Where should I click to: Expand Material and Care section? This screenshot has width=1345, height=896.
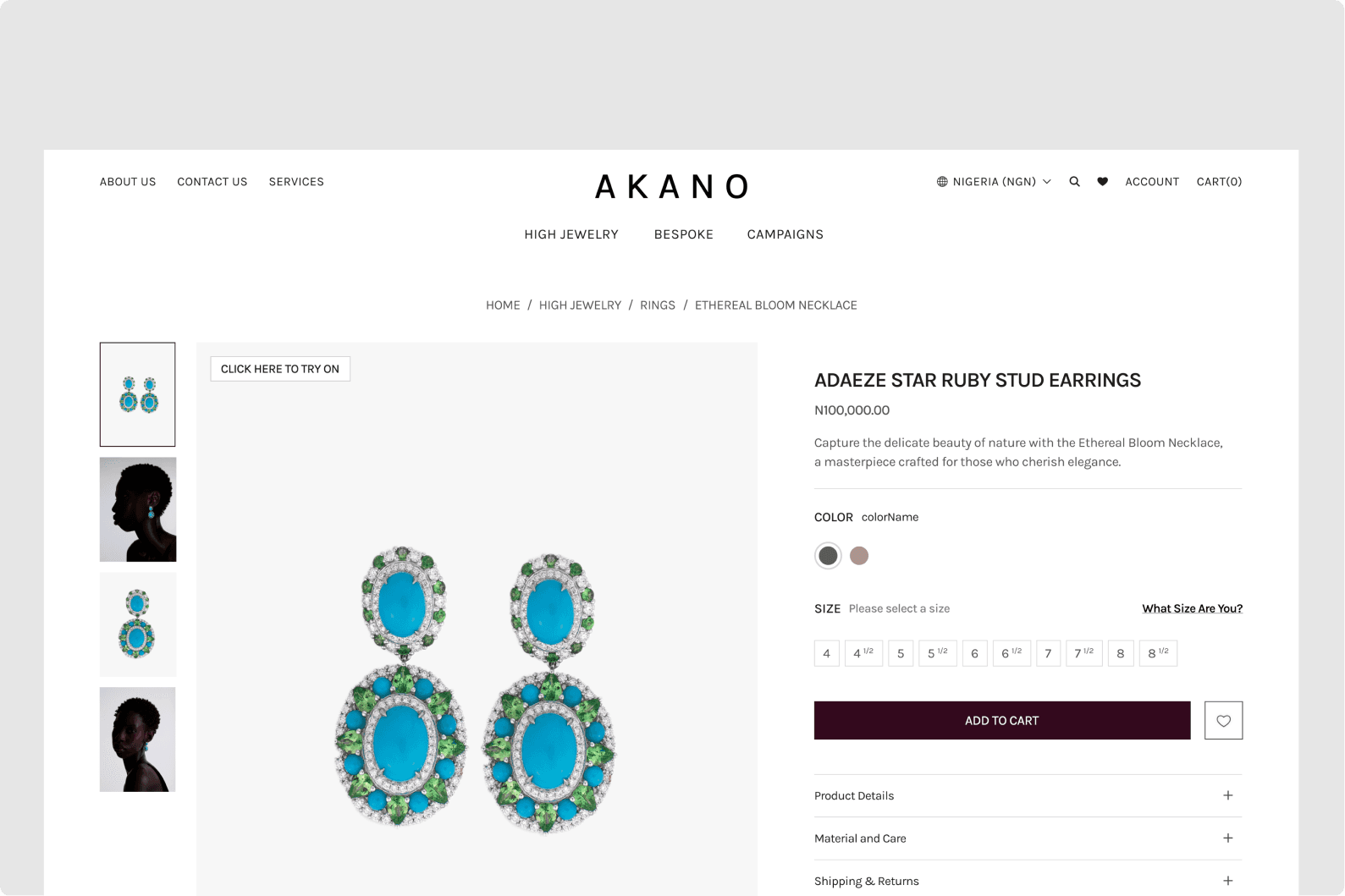pyautogui.click(x=1028, y=838)
